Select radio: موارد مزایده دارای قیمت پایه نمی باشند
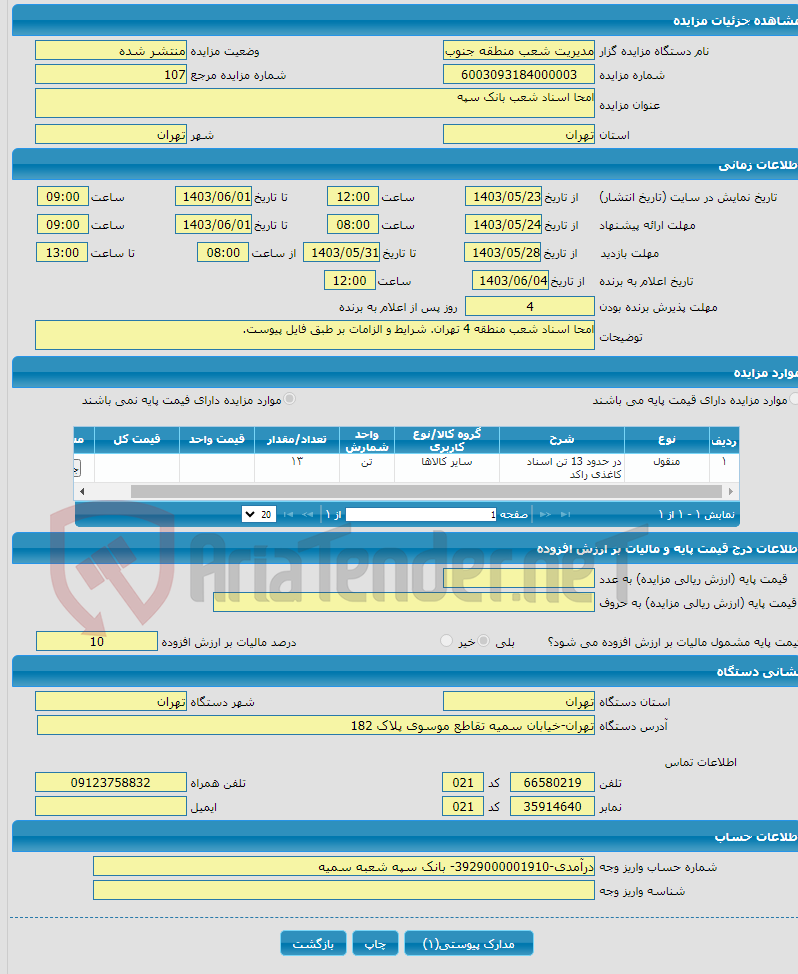 [x=289, y=399]
